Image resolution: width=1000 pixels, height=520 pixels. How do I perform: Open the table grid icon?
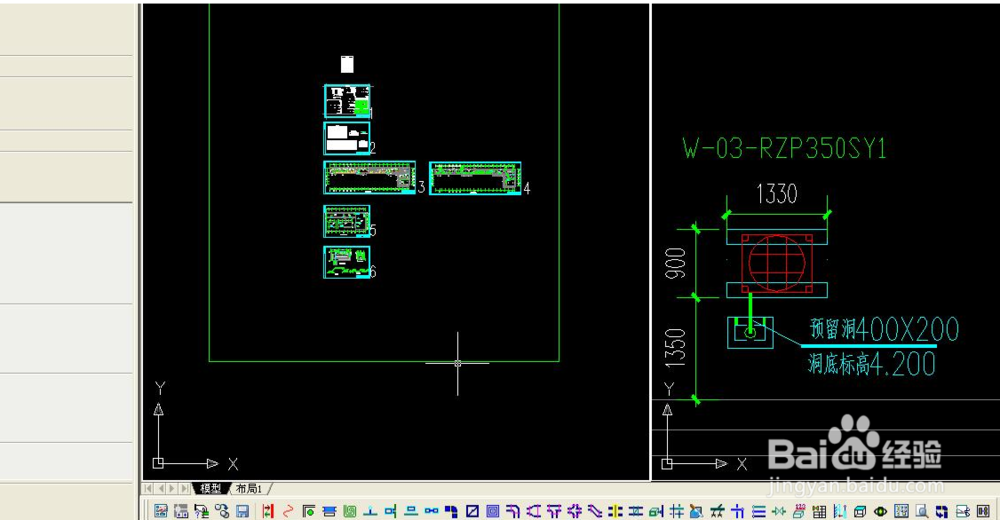820,511
